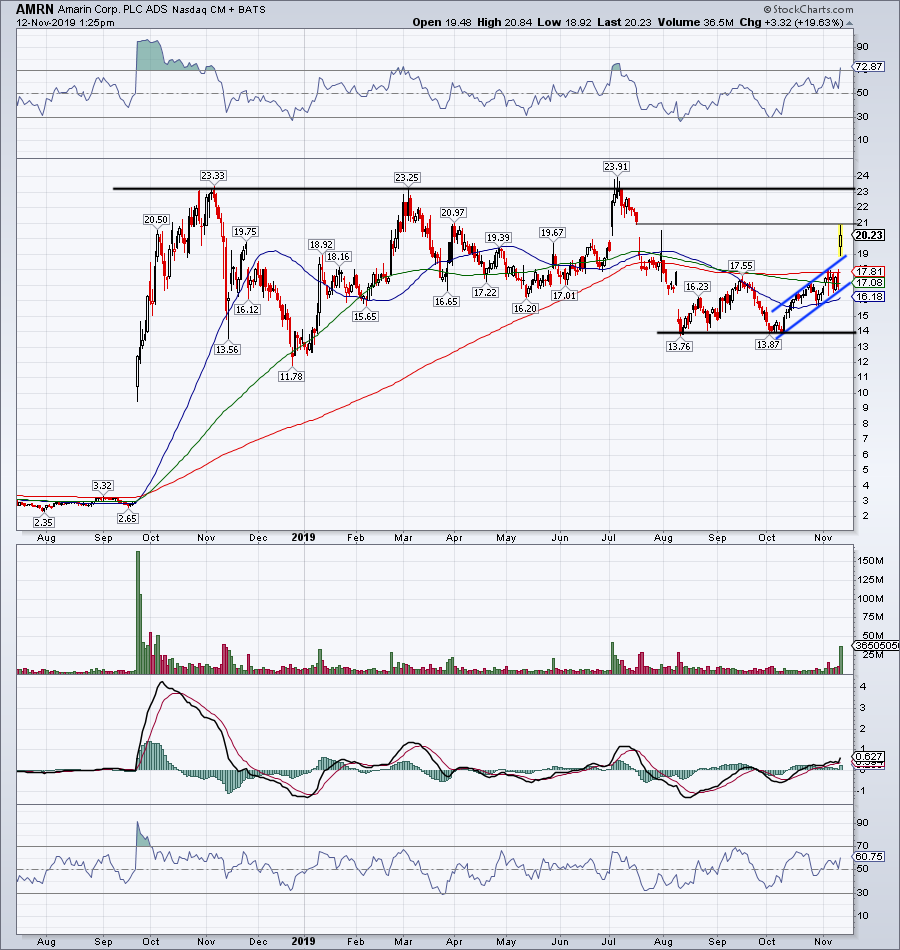This screenshot has height=950, width=900.
Task: Click the 20.97 price label
Action: [x=453, y=213]
